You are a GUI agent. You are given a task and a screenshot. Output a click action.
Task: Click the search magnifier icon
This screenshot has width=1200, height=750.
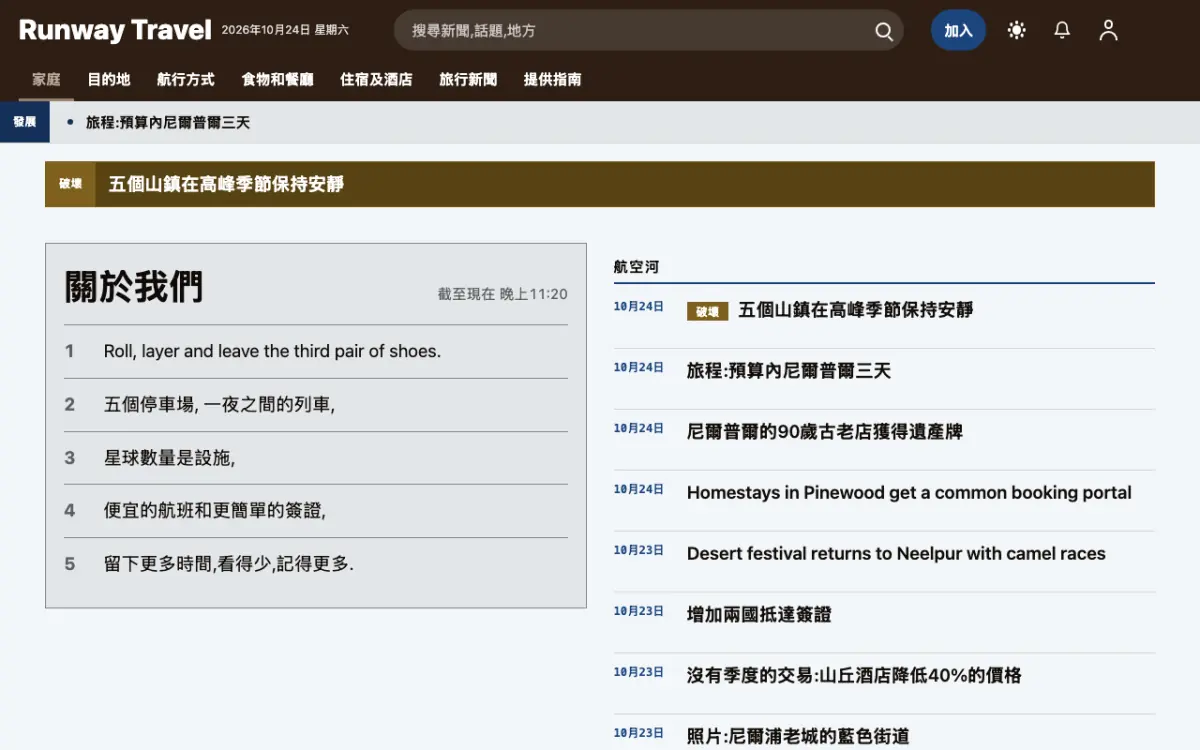(x=884, y=31)
